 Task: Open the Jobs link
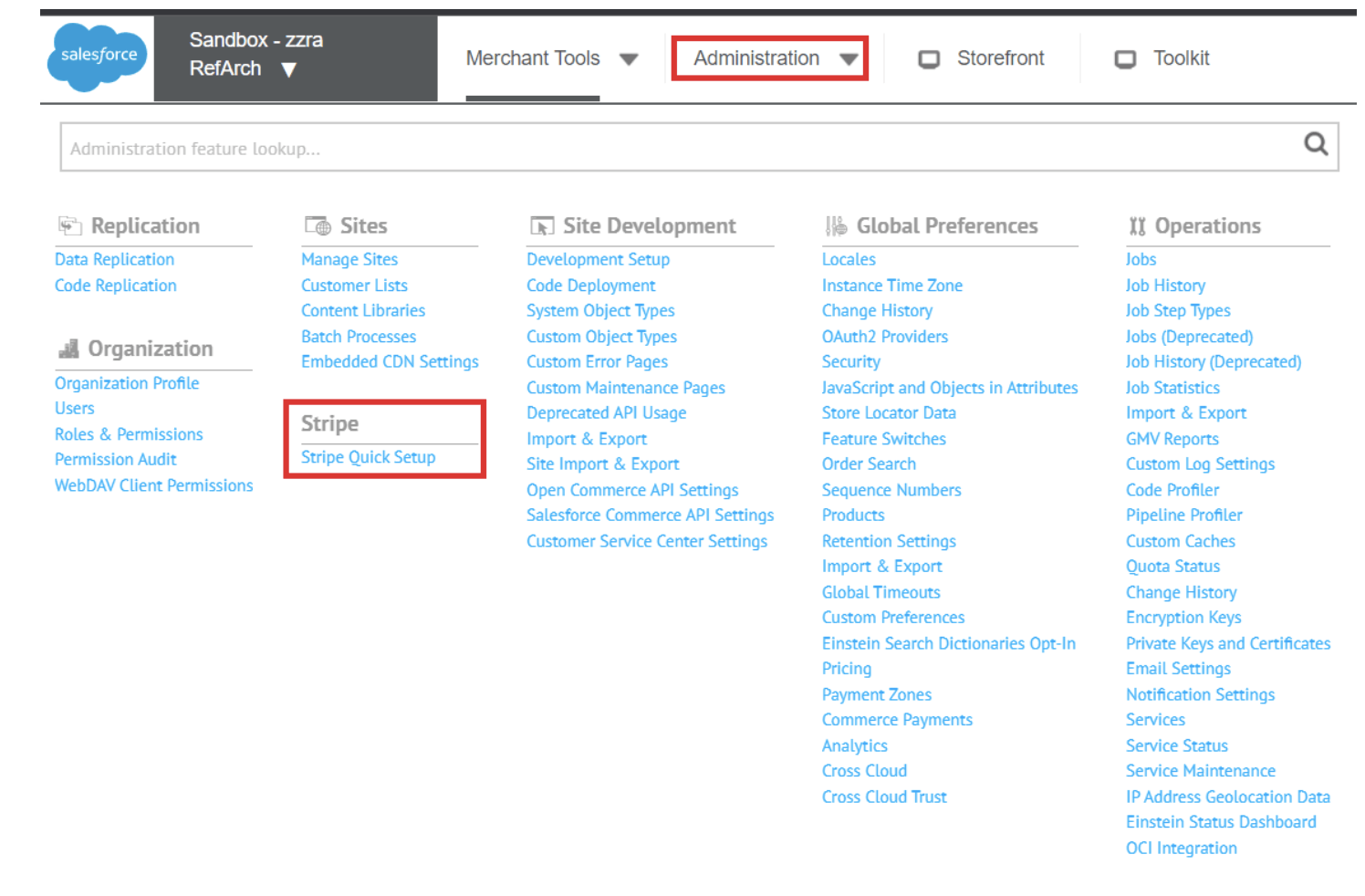(x=1141, y=259)
